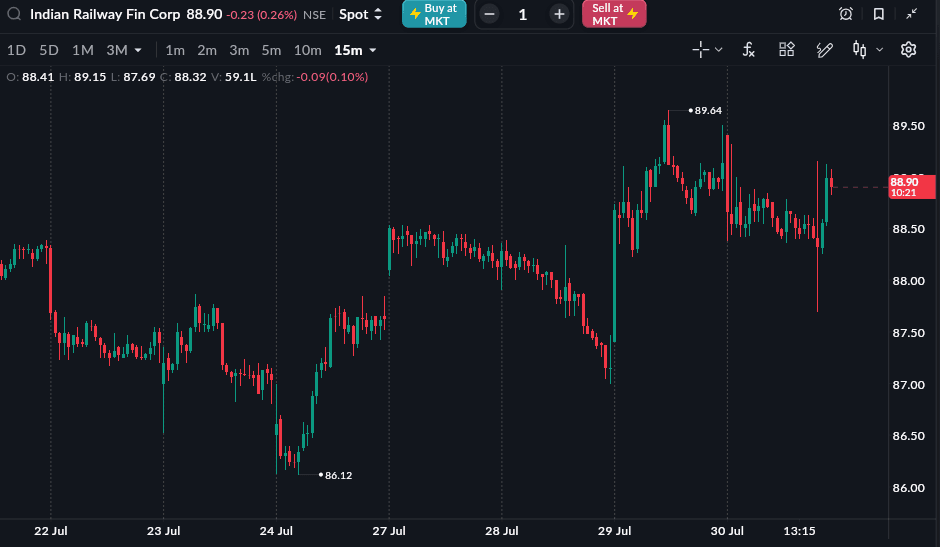Click the NSE exchange label
This screenshot has height=547, width=940.
(315, 15)
